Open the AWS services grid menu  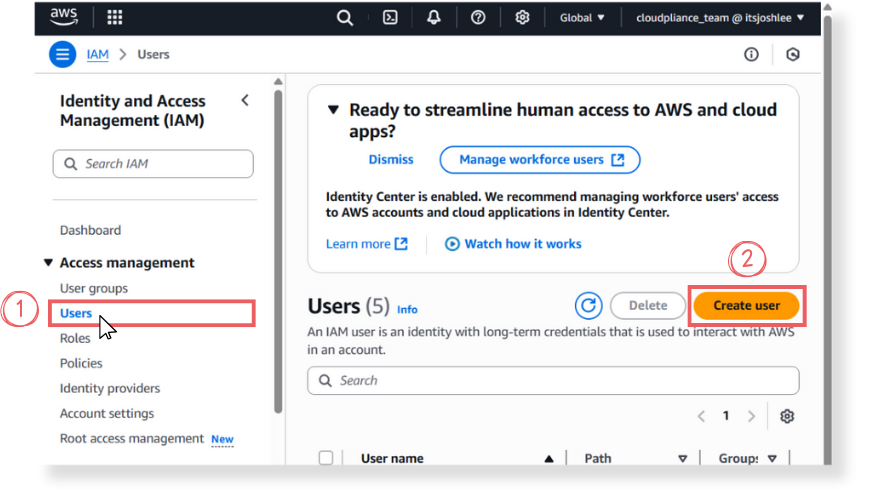[x=115, y=17]
